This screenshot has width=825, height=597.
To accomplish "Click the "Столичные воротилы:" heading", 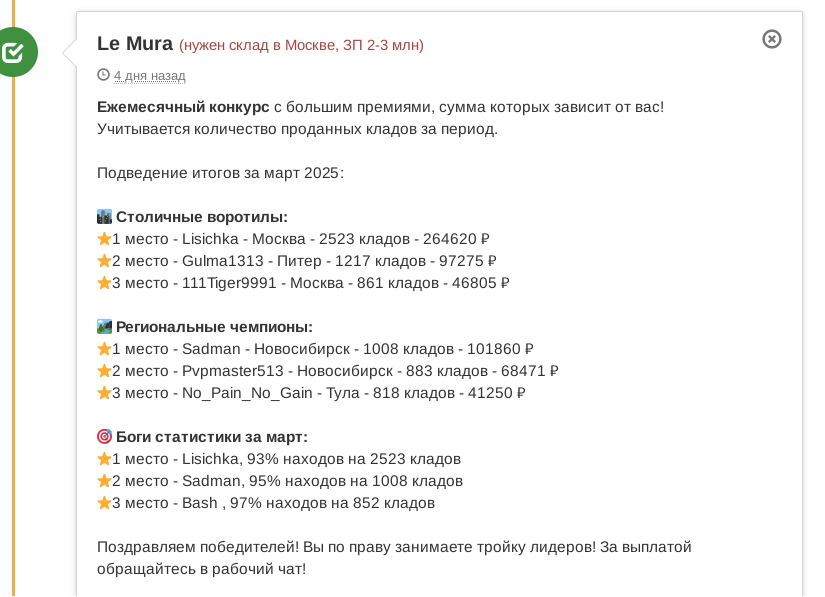I will pos(202,217).
